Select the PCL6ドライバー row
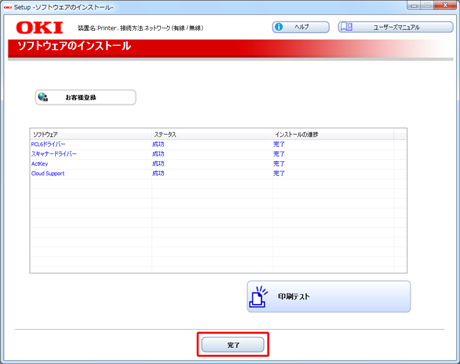Screen dimensions: 460x364 218,144
